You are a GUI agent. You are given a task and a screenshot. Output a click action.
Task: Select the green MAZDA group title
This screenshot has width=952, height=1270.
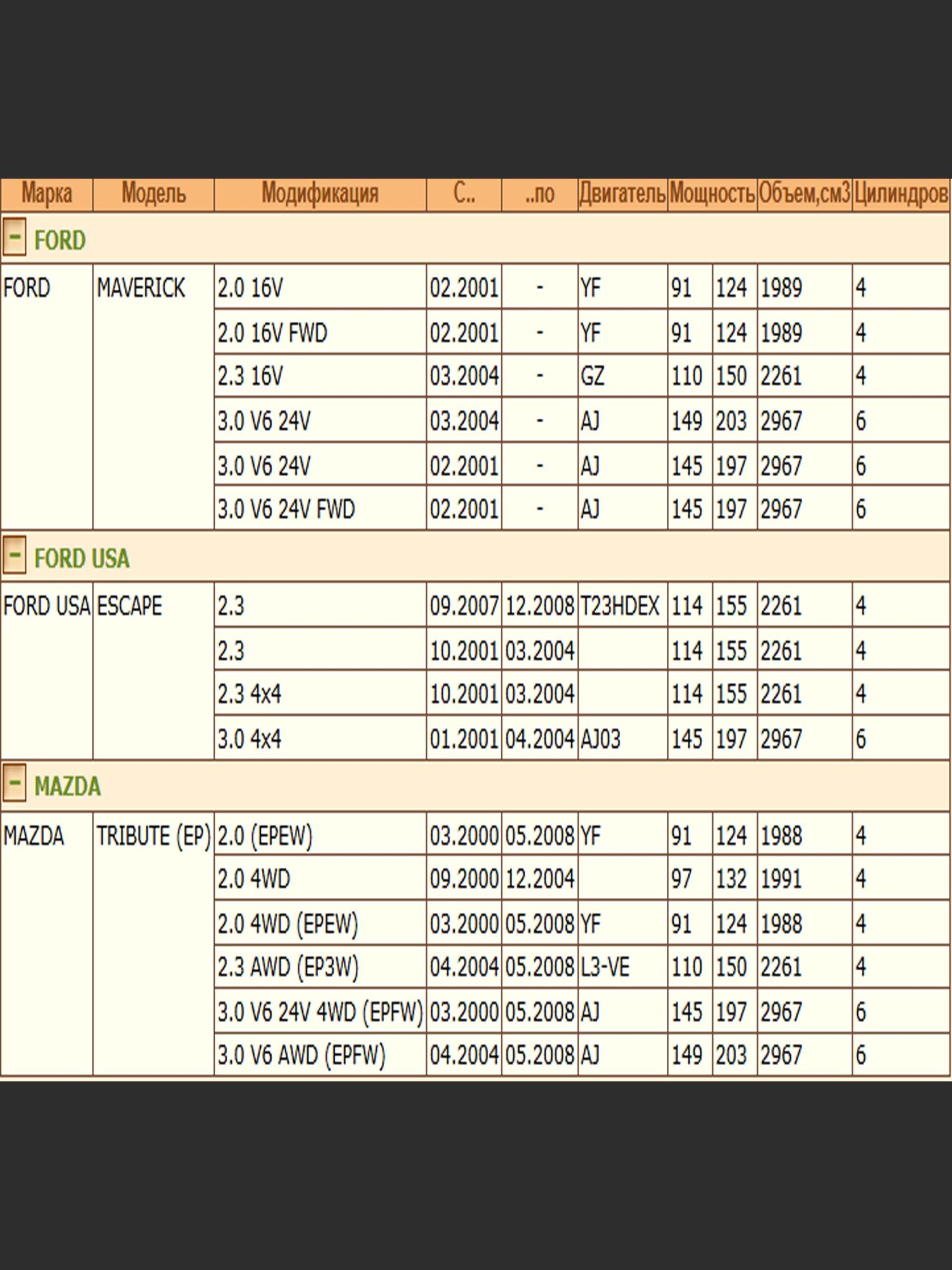click(67, 786)
